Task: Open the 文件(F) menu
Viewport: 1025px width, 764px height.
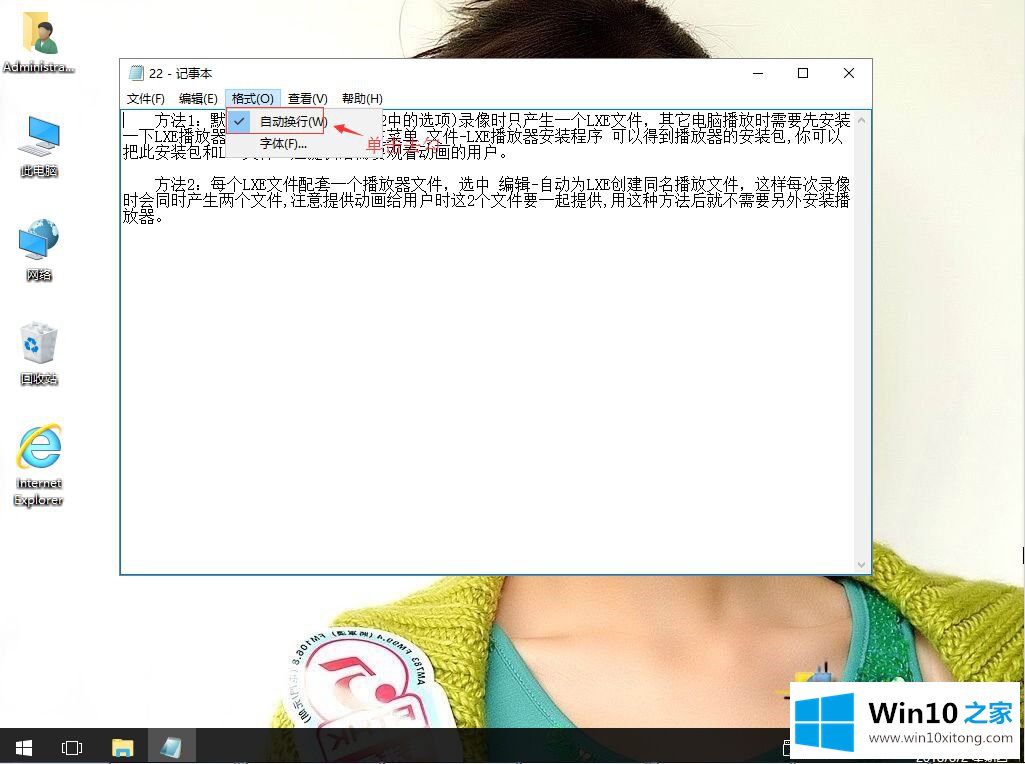Action: click(145, 99)
